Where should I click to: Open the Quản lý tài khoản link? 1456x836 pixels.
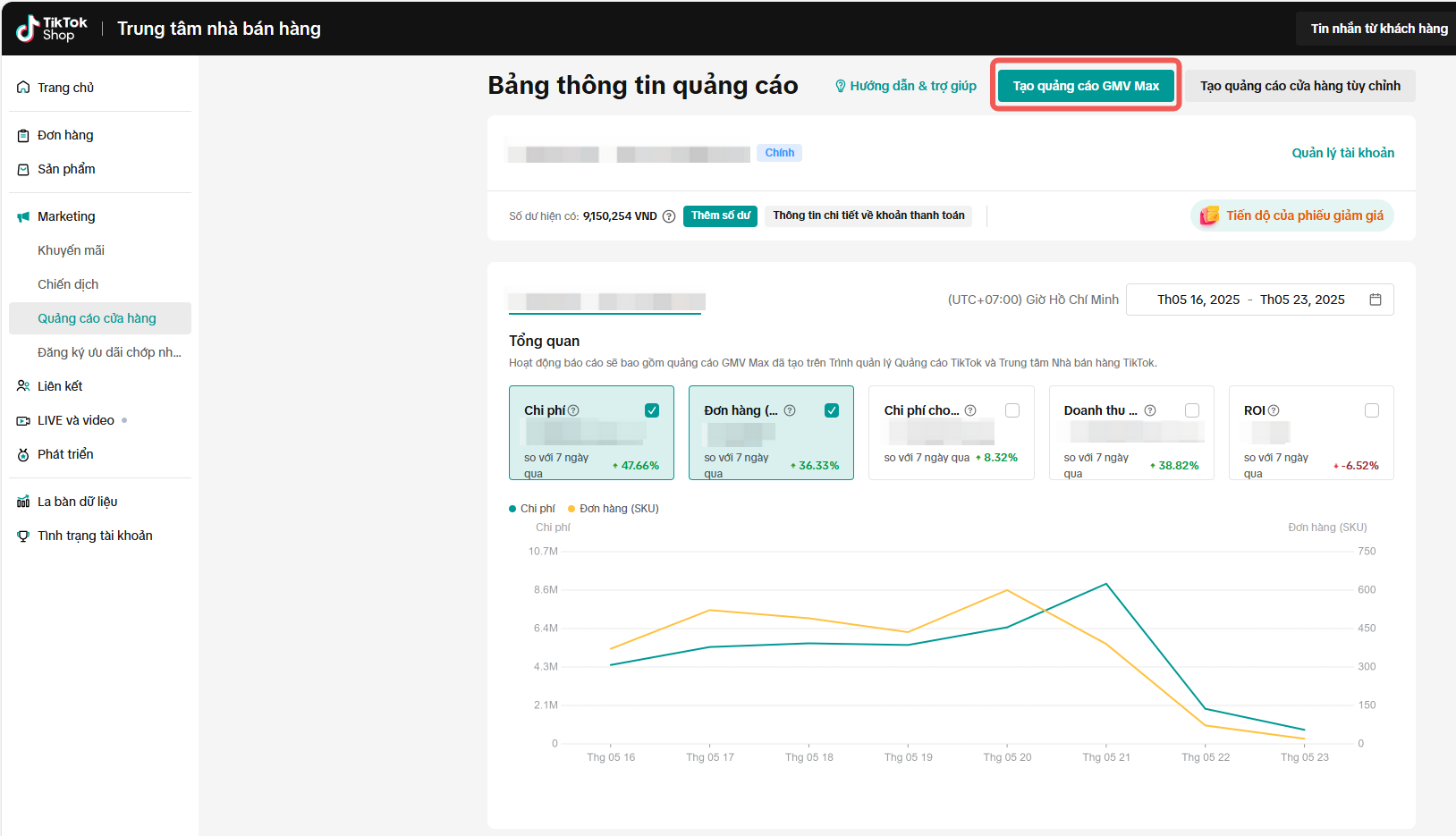tap(1342, 153)
